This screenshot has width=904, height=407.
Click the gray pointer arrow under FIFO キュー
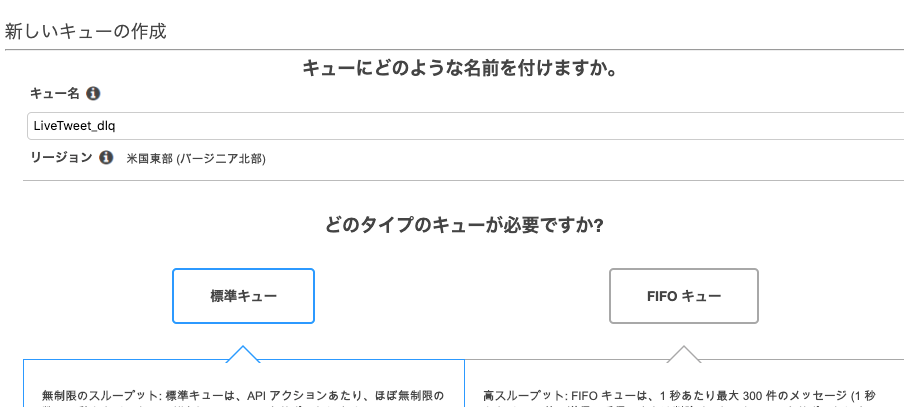pos(683,354)
